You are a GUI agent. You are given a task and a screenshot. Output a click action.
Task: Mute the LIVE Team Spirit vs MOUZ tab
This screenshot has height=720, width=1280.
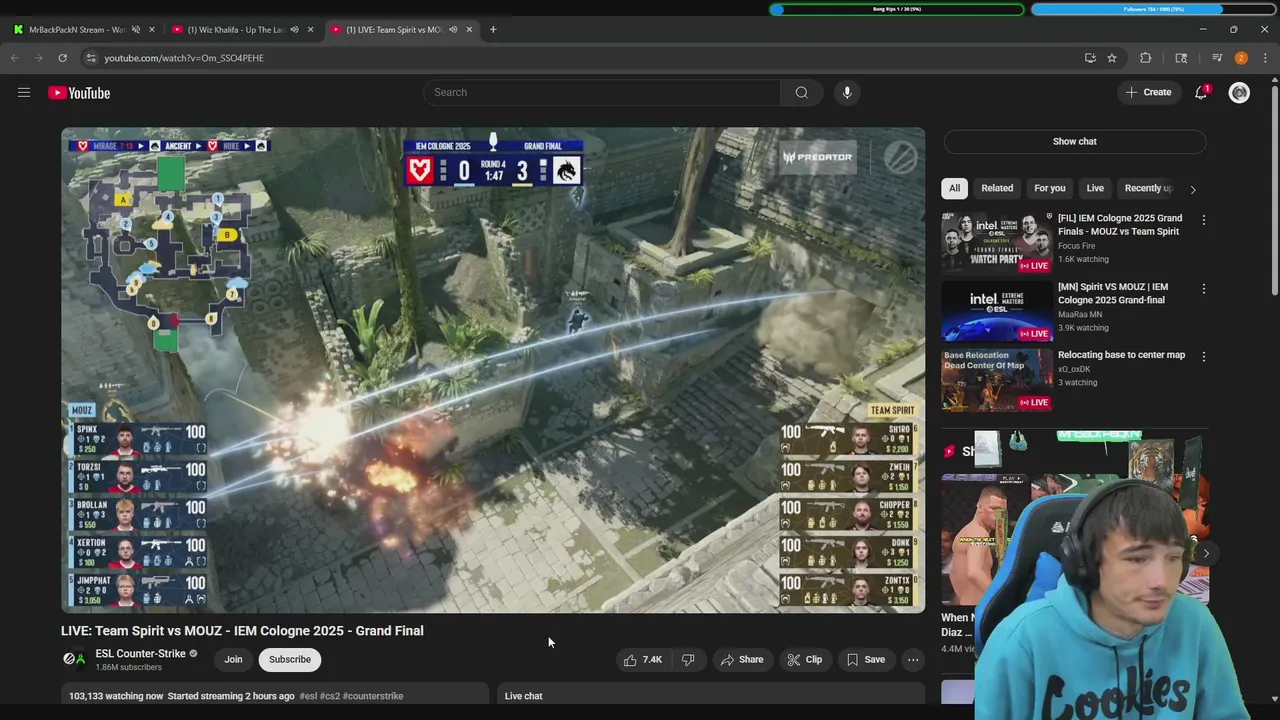click(452, 30)
